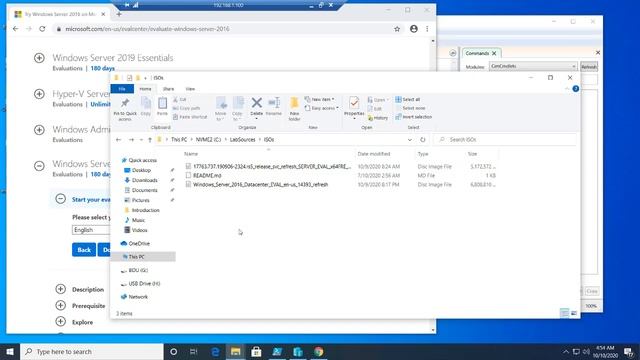The height and width of the screenshot is (360, 640).
Task: Open the File tab in Explorer
Action: tap(122, 89)
